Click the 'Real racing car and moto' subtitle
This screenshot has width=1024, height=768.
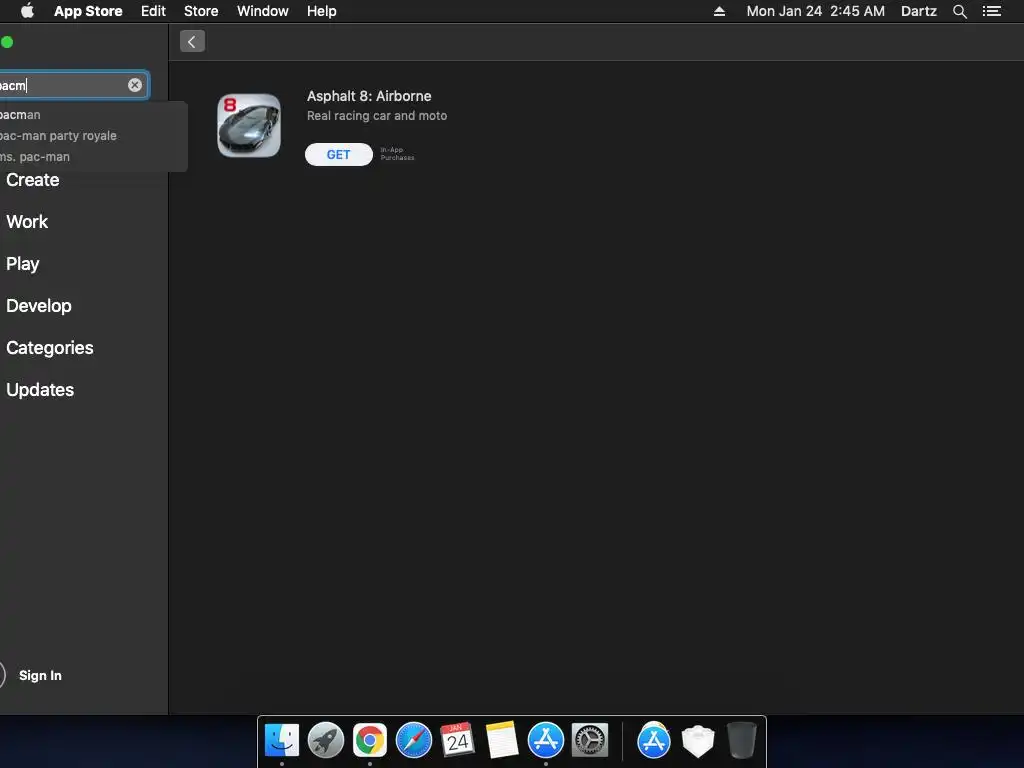coord(377,116)
